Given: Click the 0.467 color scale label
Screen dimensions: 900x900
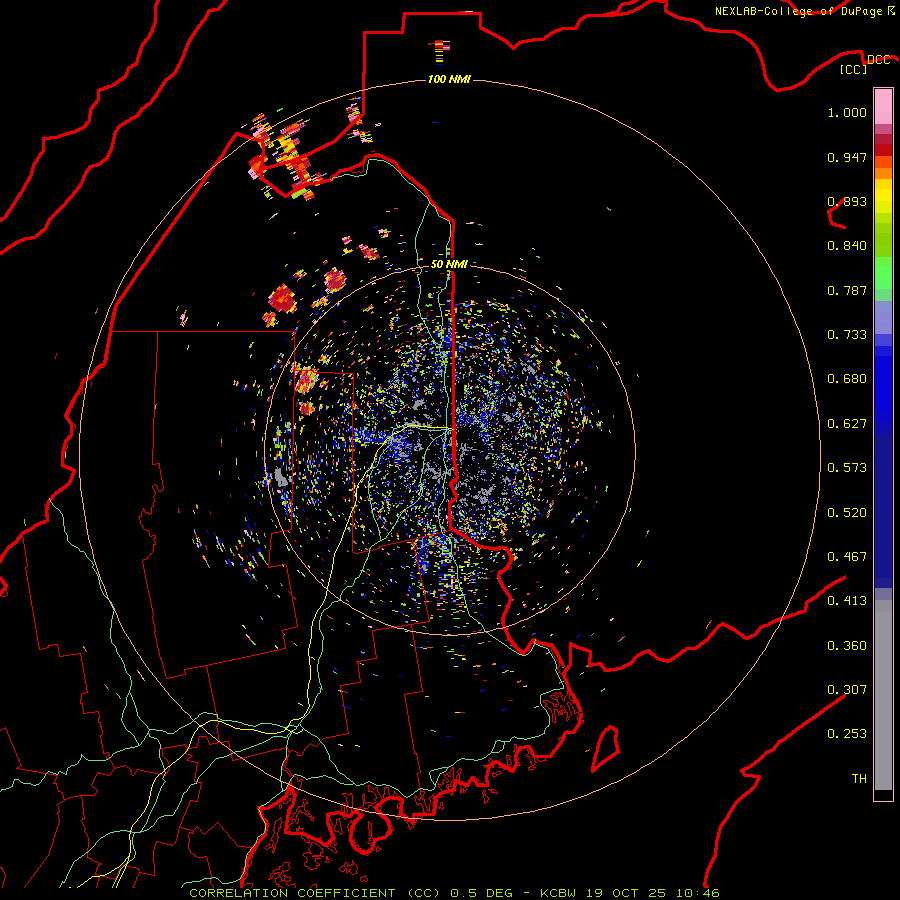Looking at the screenshot, I should tap(847, 557).
